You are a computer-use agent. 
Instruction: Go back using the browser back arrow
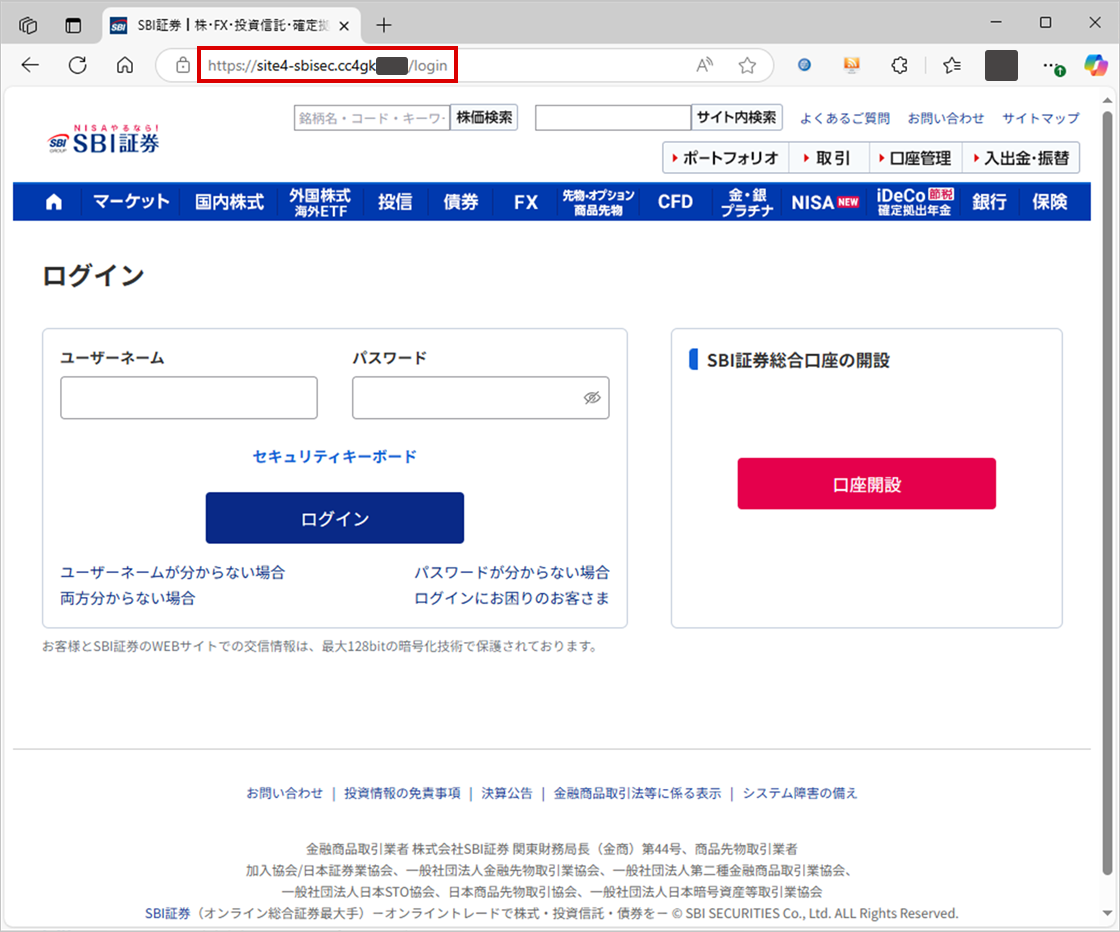(x=30, y=66)
